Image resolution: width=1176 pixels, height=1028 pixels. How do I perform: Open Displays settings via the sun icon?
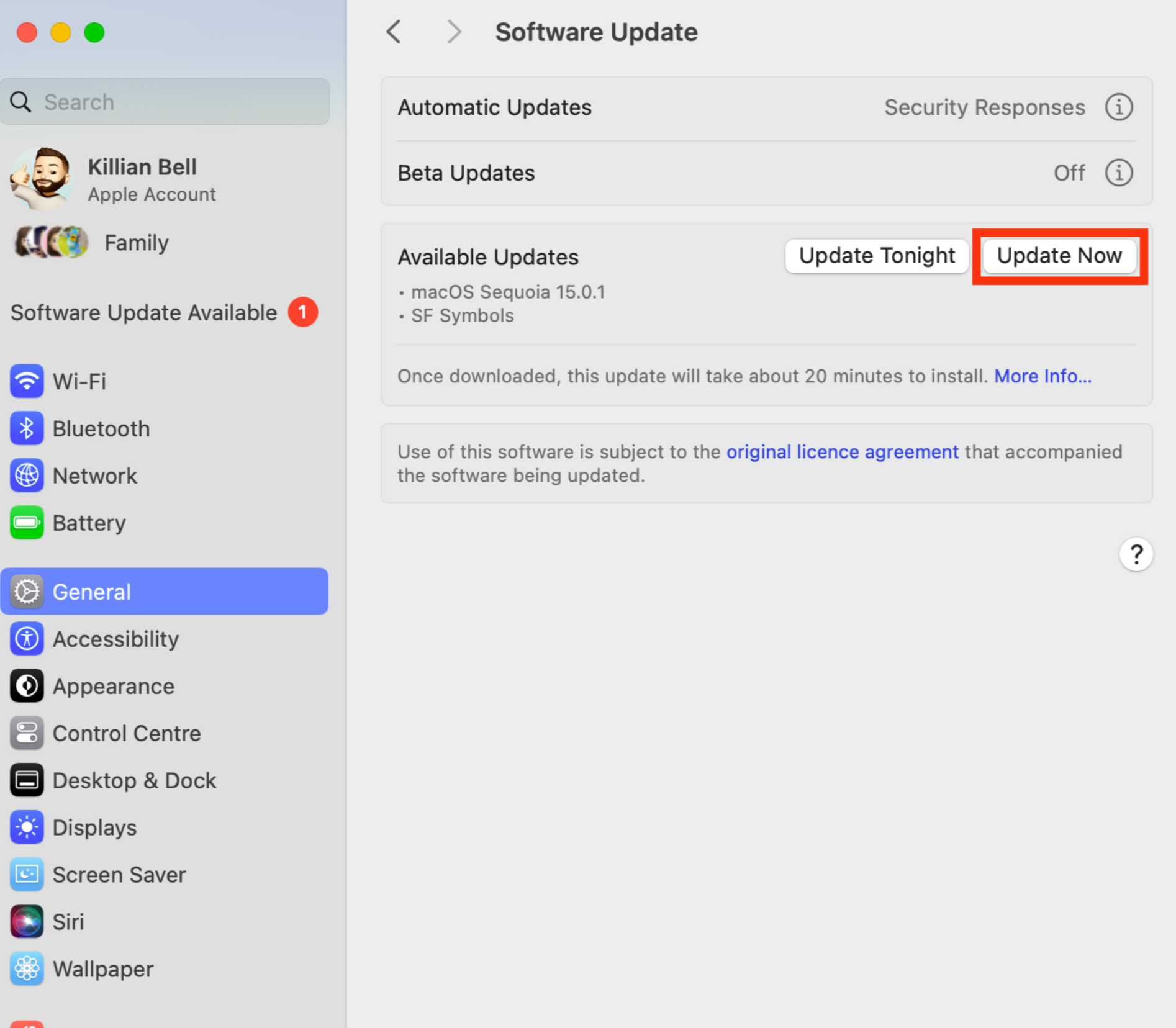tap(27, 827)
